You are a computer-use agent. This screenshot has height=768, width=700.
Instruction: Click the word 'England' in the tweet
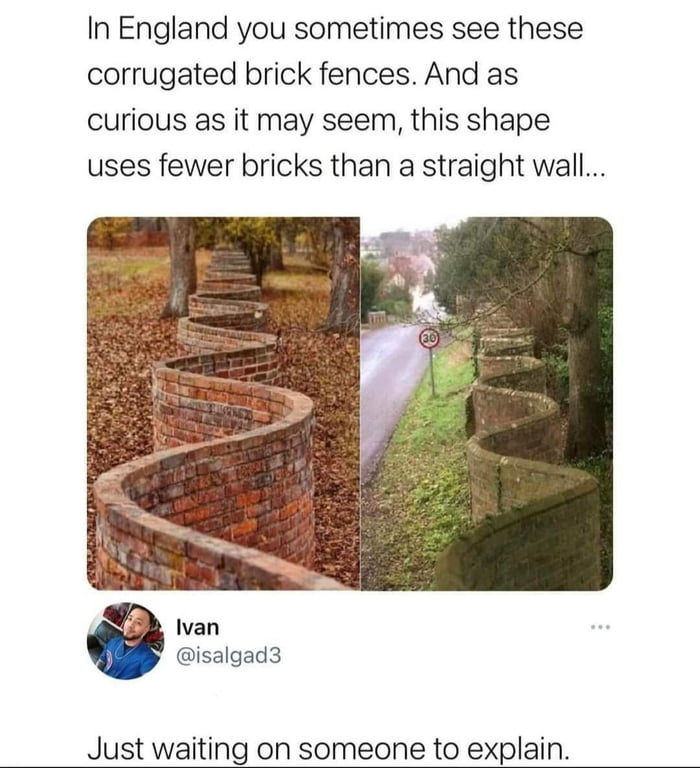(x=173, y=29)
